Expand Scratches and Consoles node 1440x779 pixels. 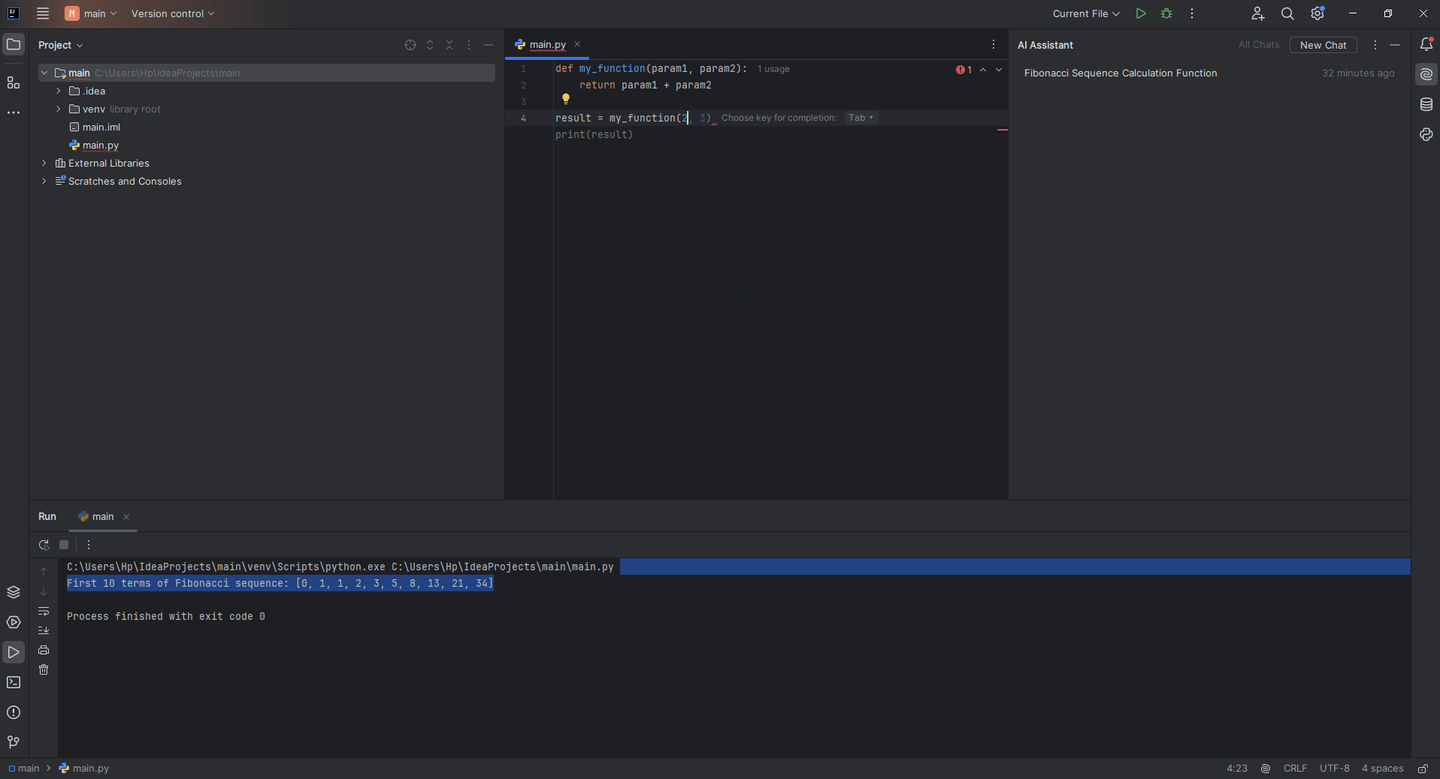click(44, 181)
